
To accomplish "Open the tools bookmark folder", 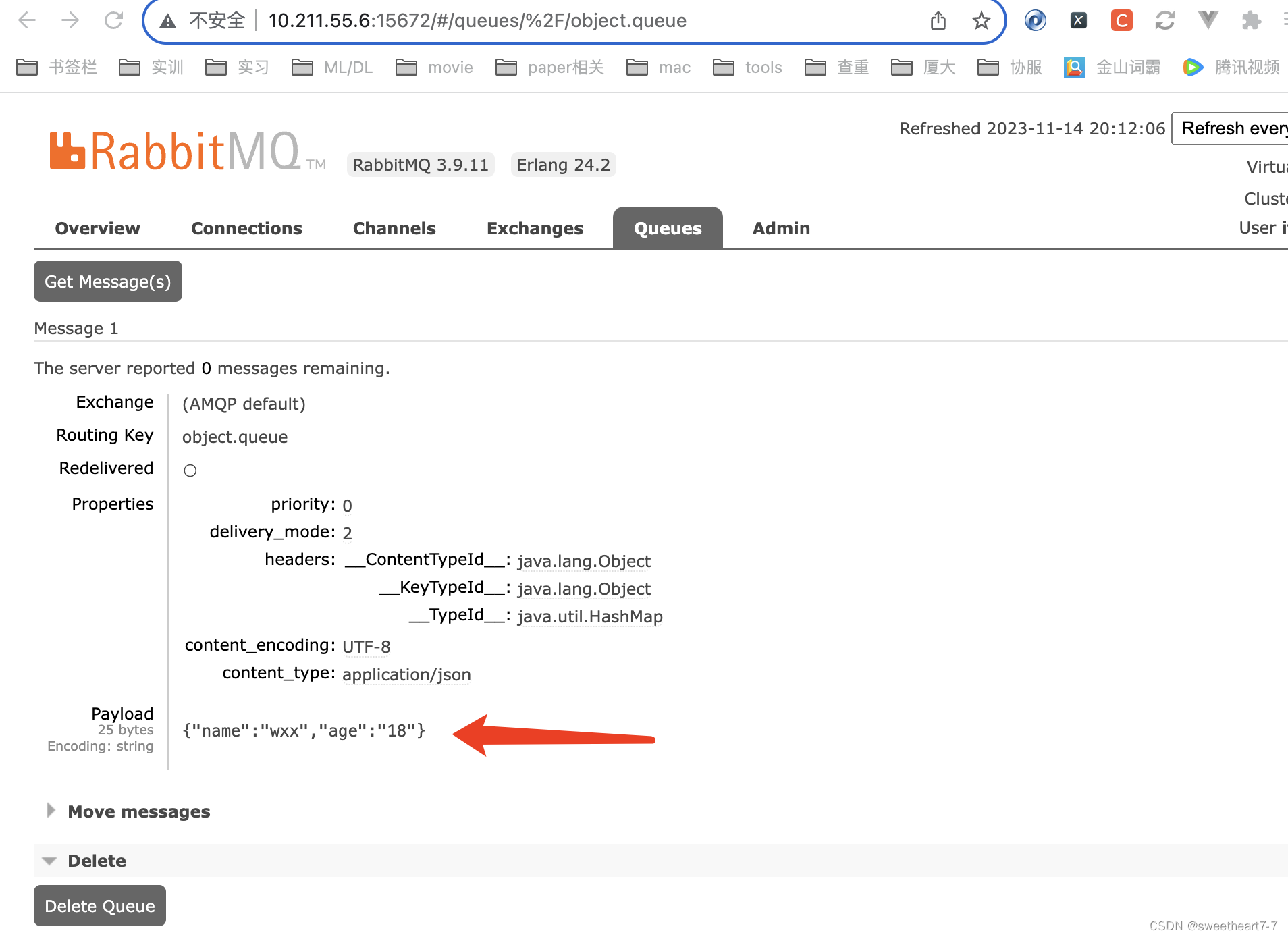I will pos(747,68).
